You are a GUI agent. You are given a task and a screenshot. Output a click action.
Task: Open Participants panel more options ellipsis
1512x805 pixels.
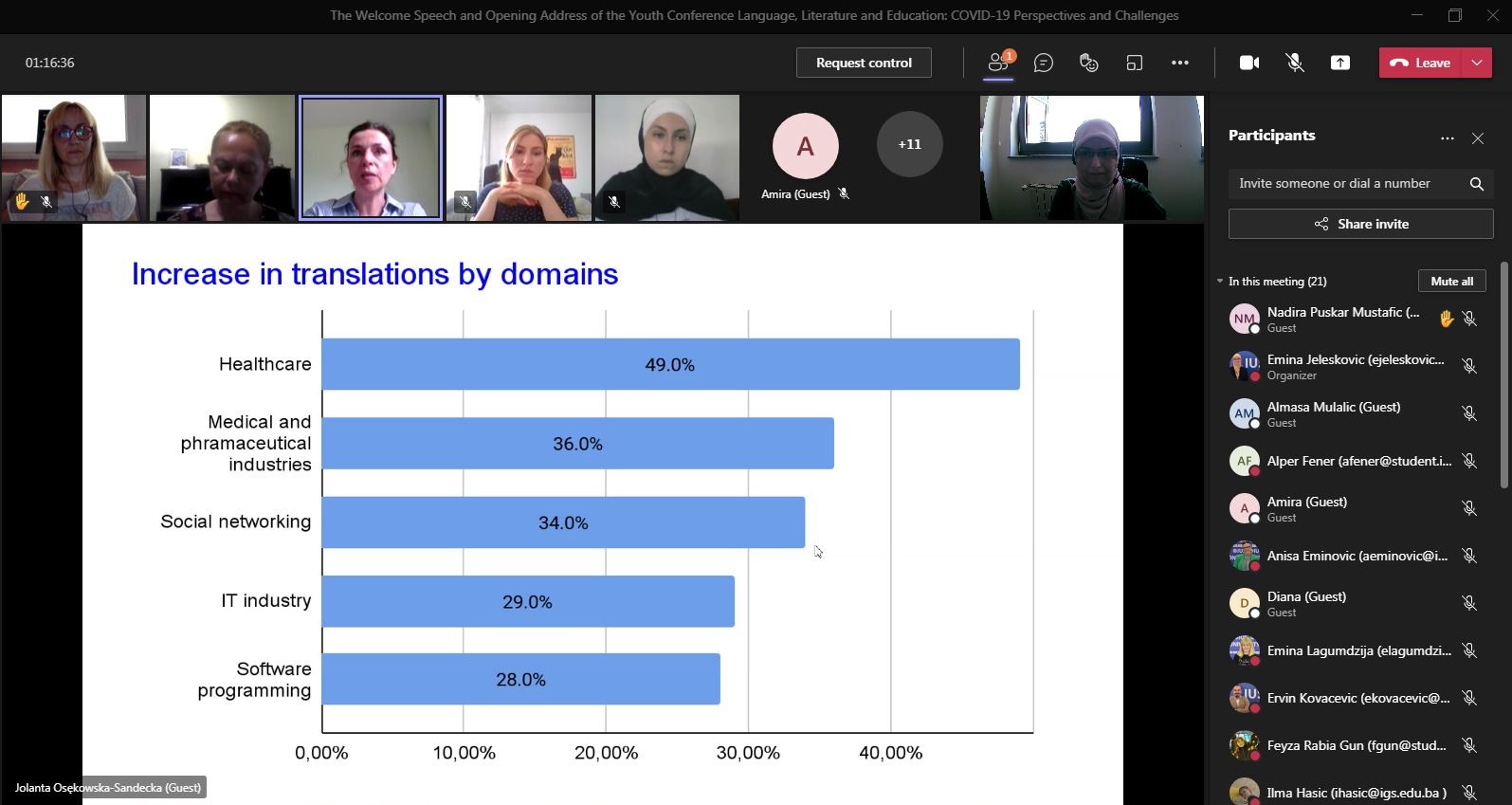(1447, 138)
